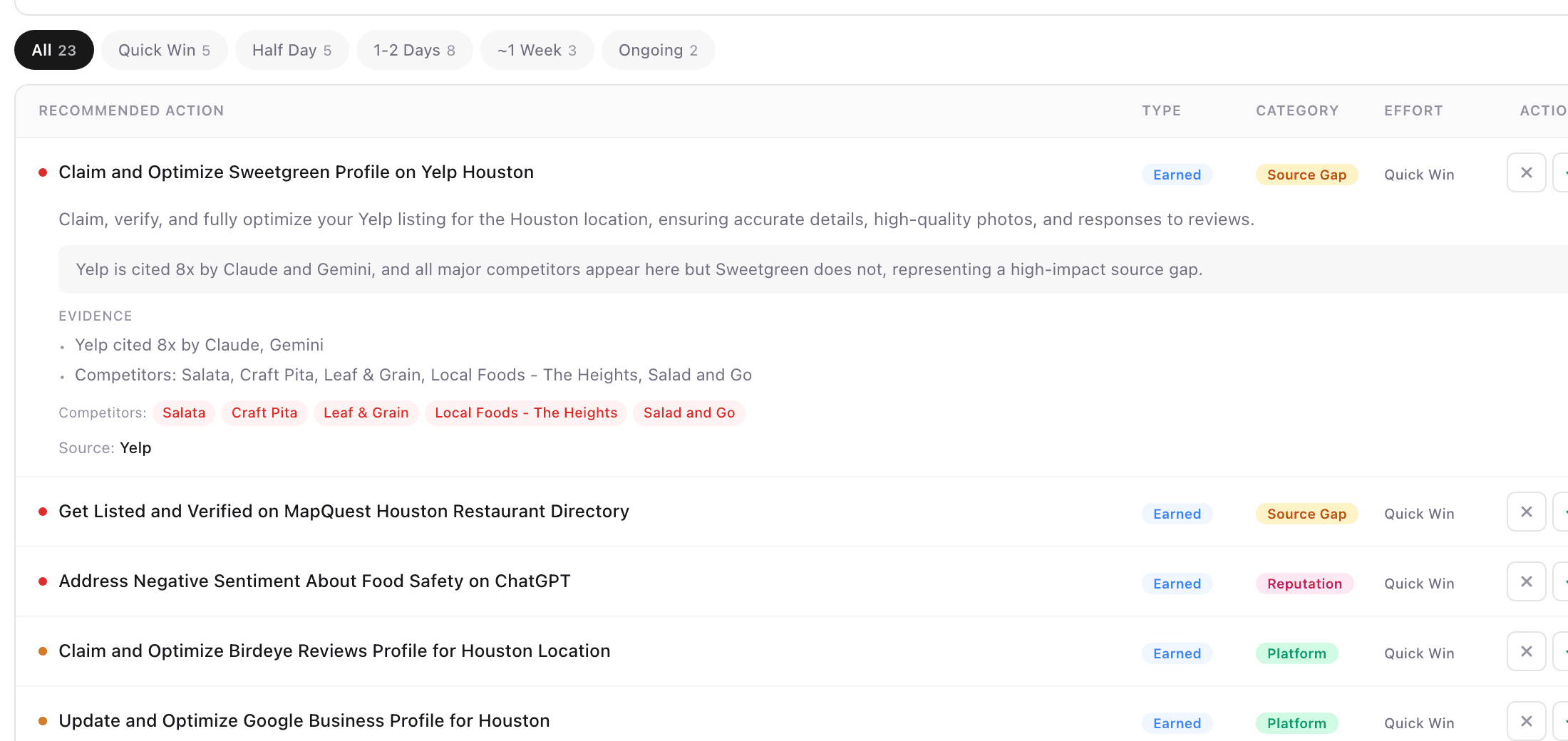Click the Platform badge in the Google Business row
Viewport: 1568px width, 741px height.
click(1297, 723)
